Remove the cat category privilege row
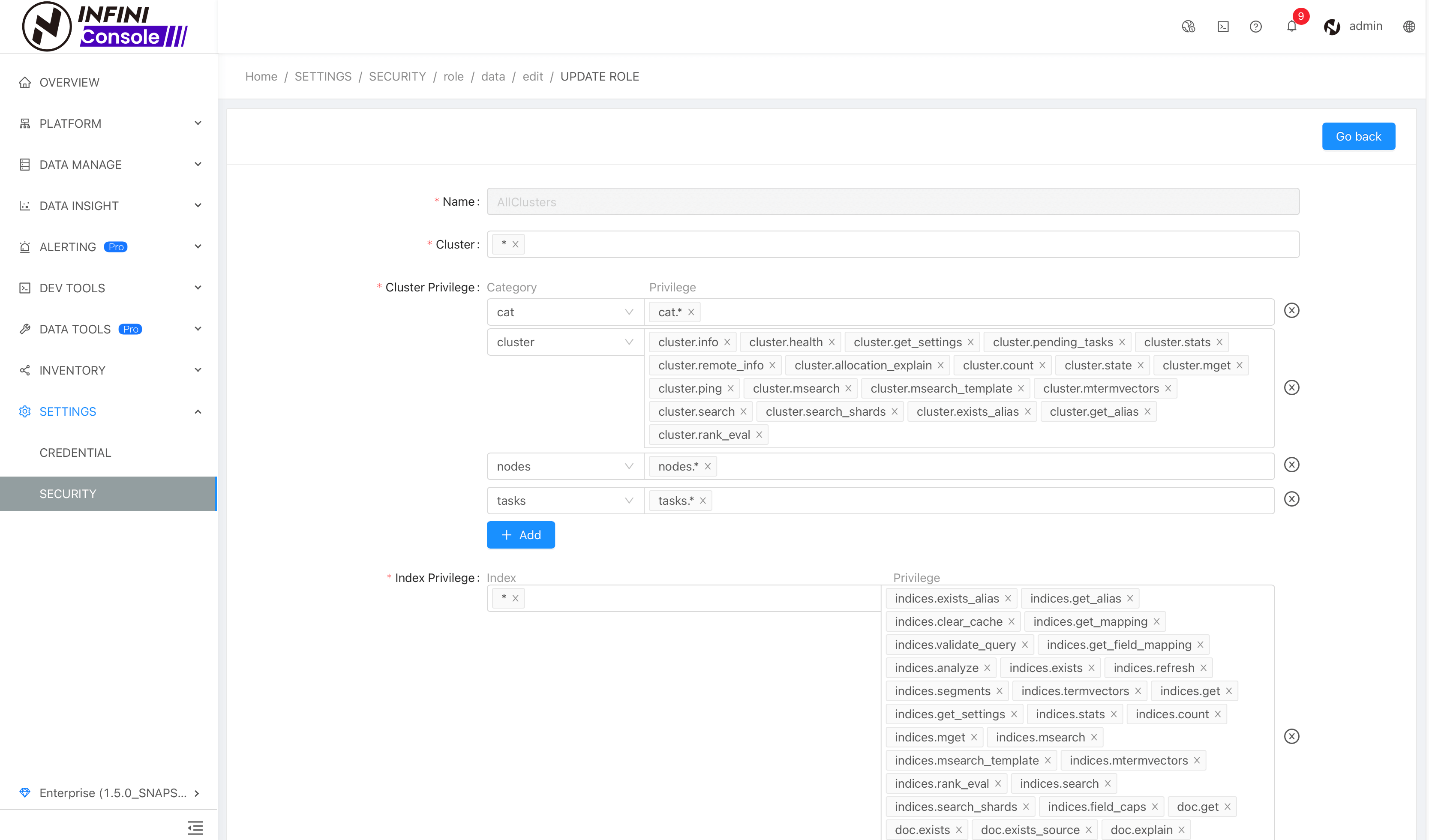 pyautogui.click(x=1291, y=310)
